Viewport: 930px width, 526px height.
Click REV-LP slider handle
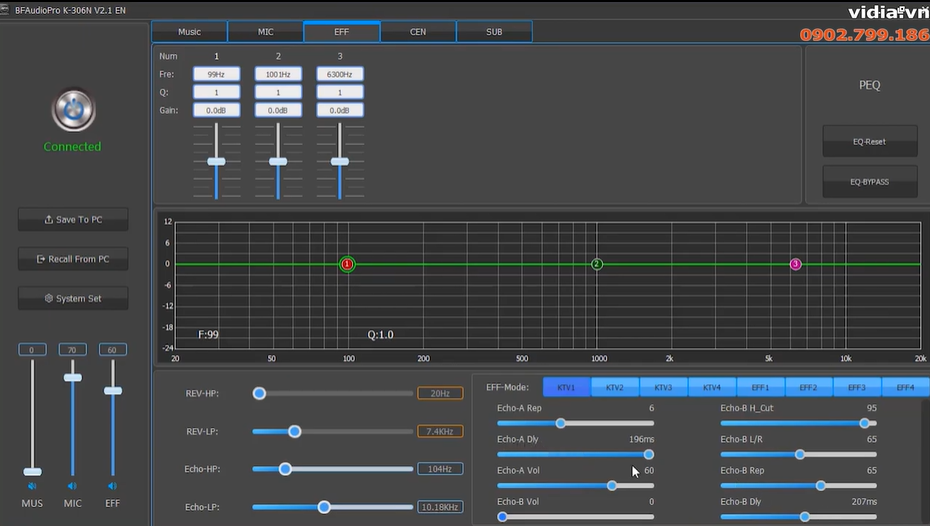pos(295,431)
